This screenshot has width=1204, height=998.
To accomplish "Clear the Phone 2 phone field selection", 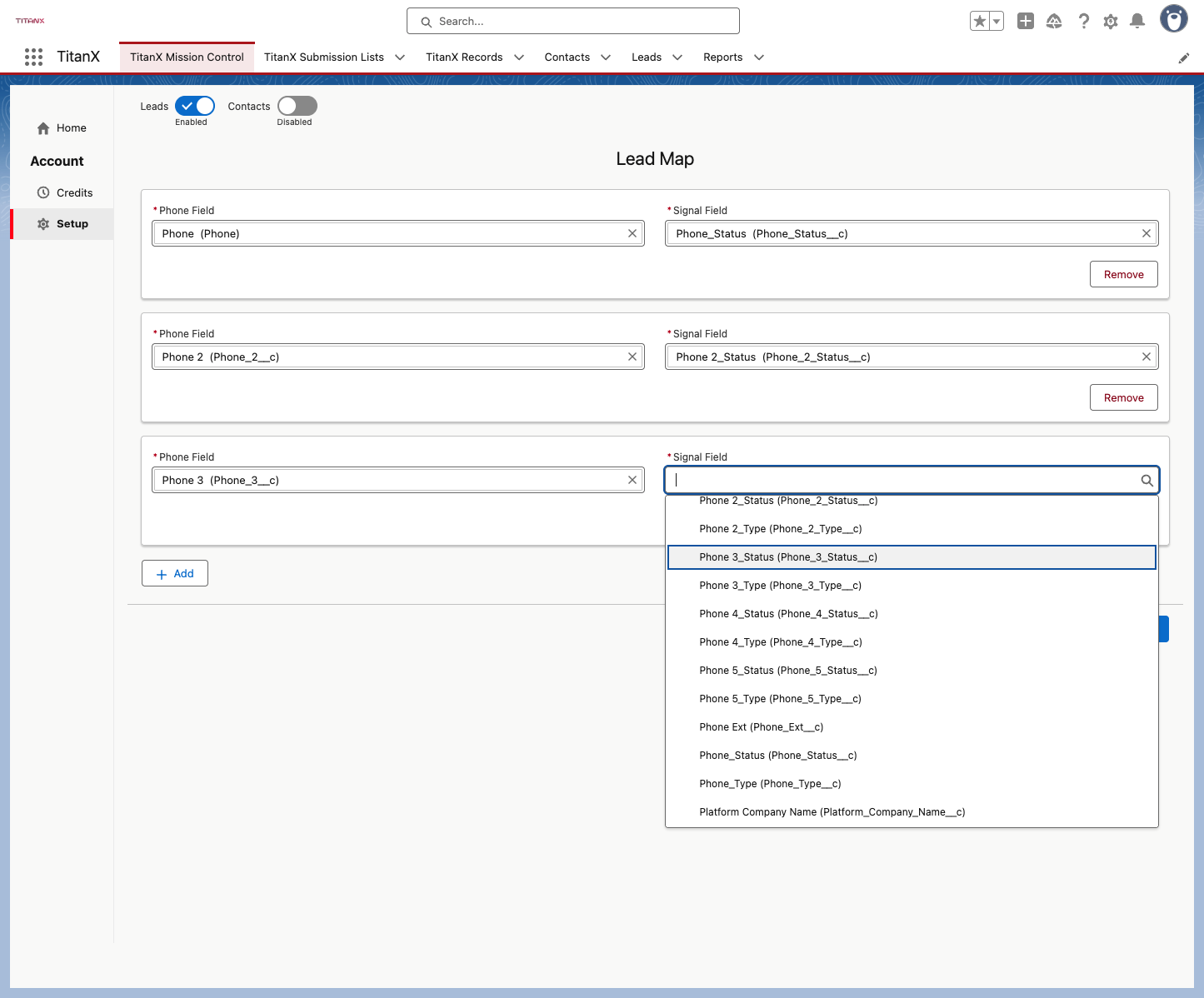I will (x=632, y=357).
